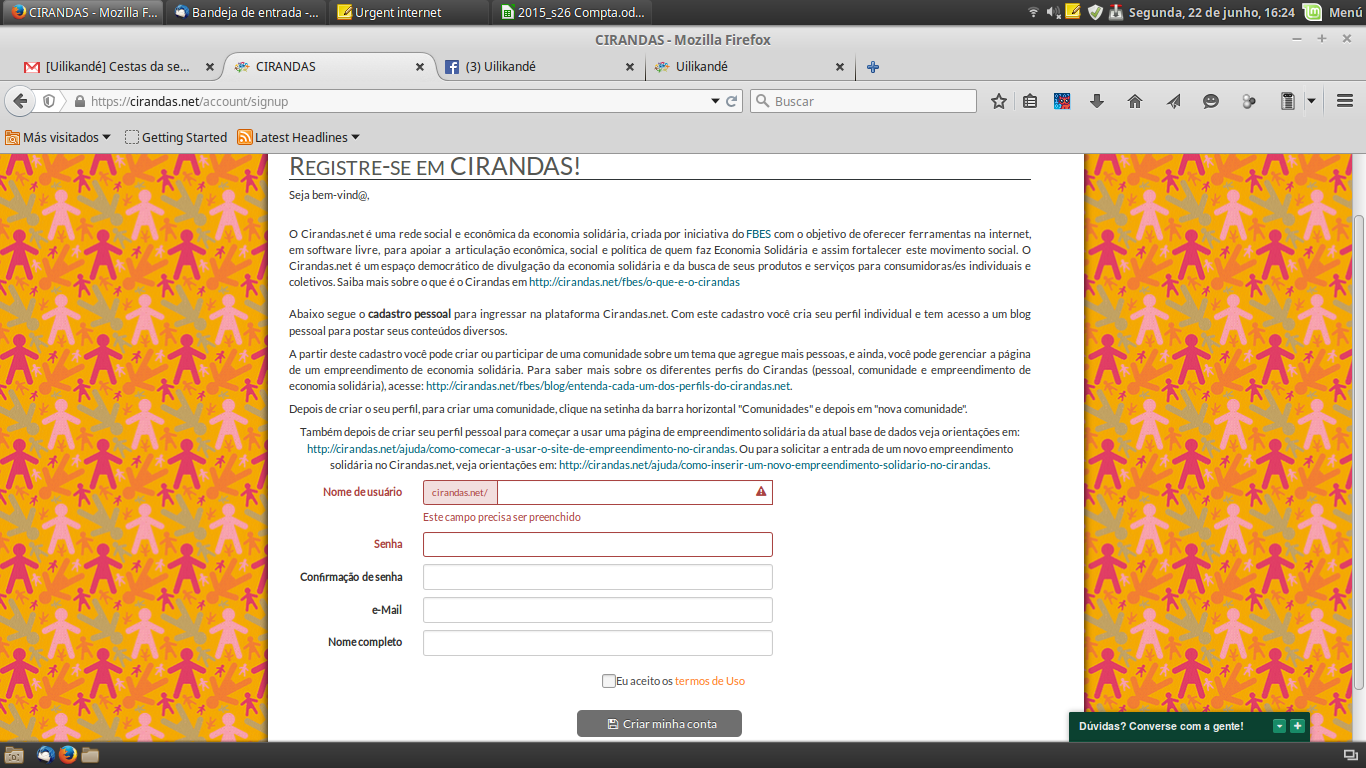Open Urgent internet taskbar window

410,12
